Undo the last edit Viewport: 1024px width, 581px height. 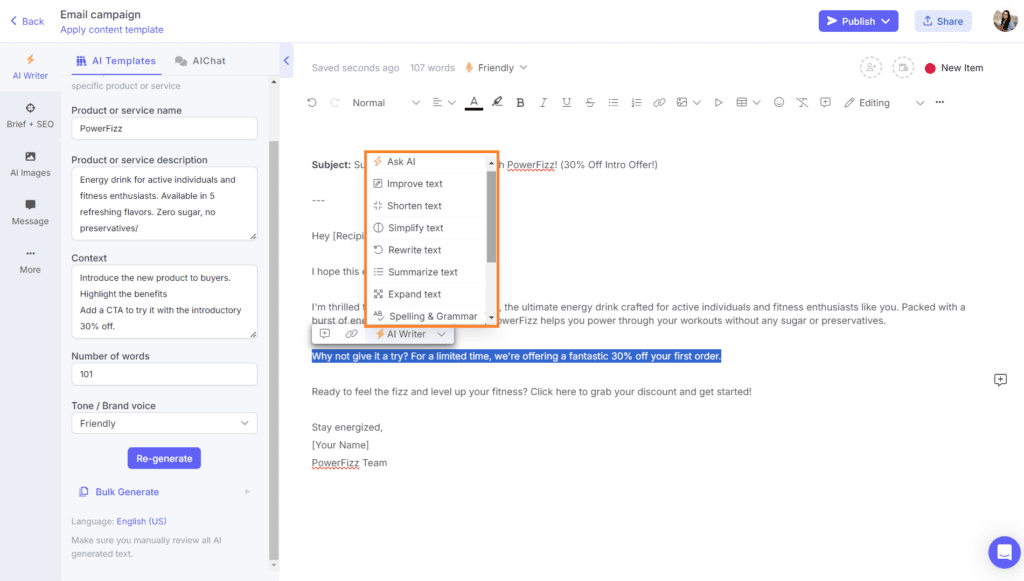click(312, 102)
